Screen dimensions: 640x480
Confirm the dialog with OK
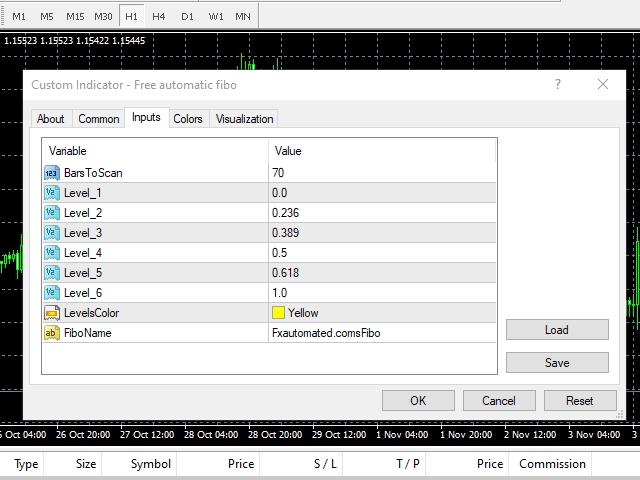(x=418, y=401)
